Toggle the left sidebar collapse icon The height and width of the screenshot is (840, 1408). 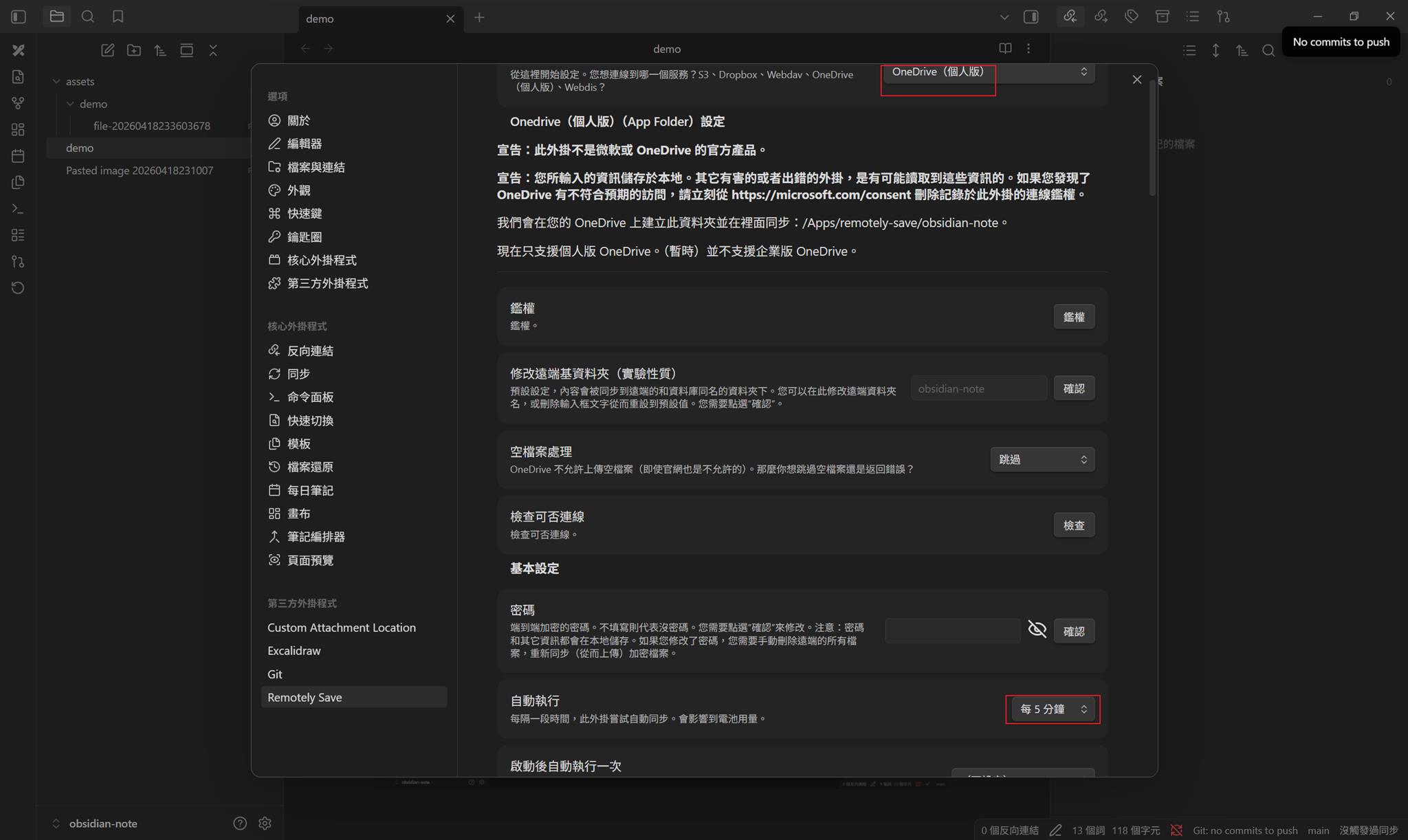tap(19, 16)
